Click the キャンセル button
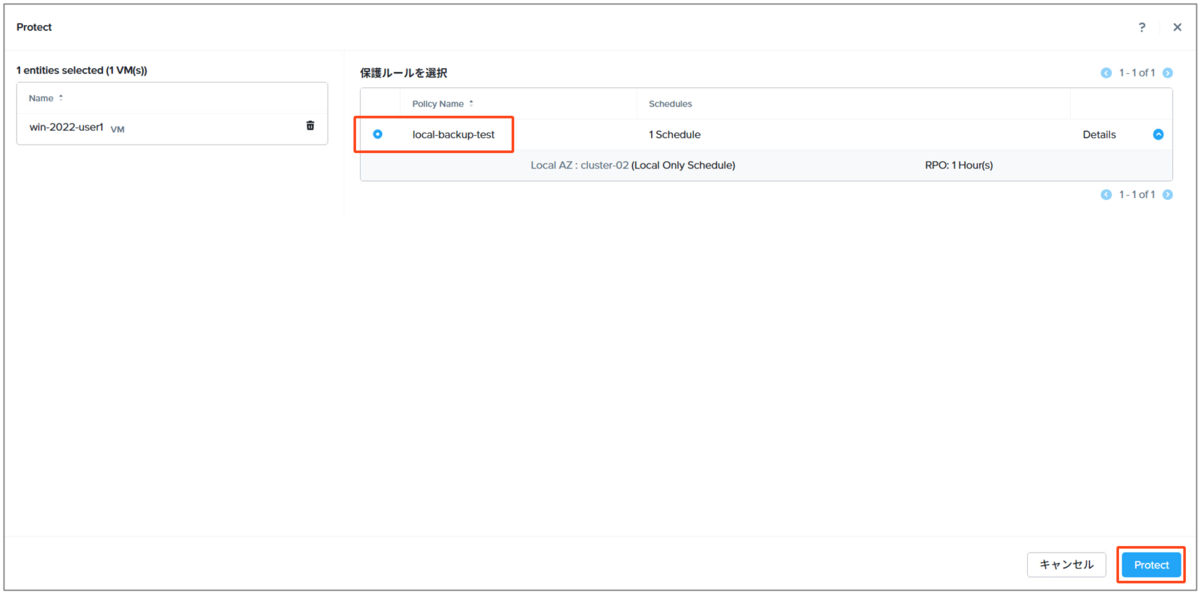The width and height of the screenshot is (1200, 593). coord(1067,565)
